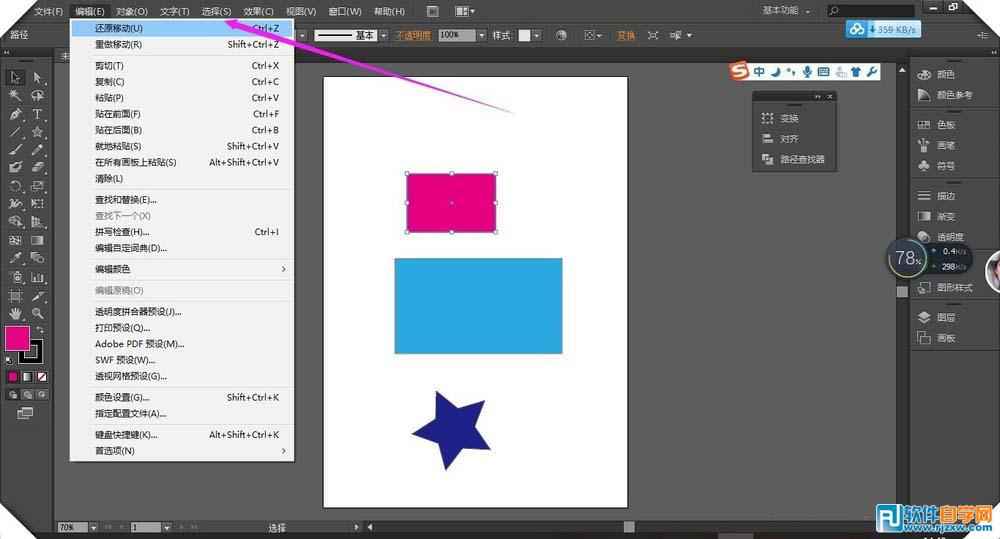Open Keyboard Shortcuts menu item
This screenshot has height=539, width=1000.
pyautogui.click(x=182, y=435)
